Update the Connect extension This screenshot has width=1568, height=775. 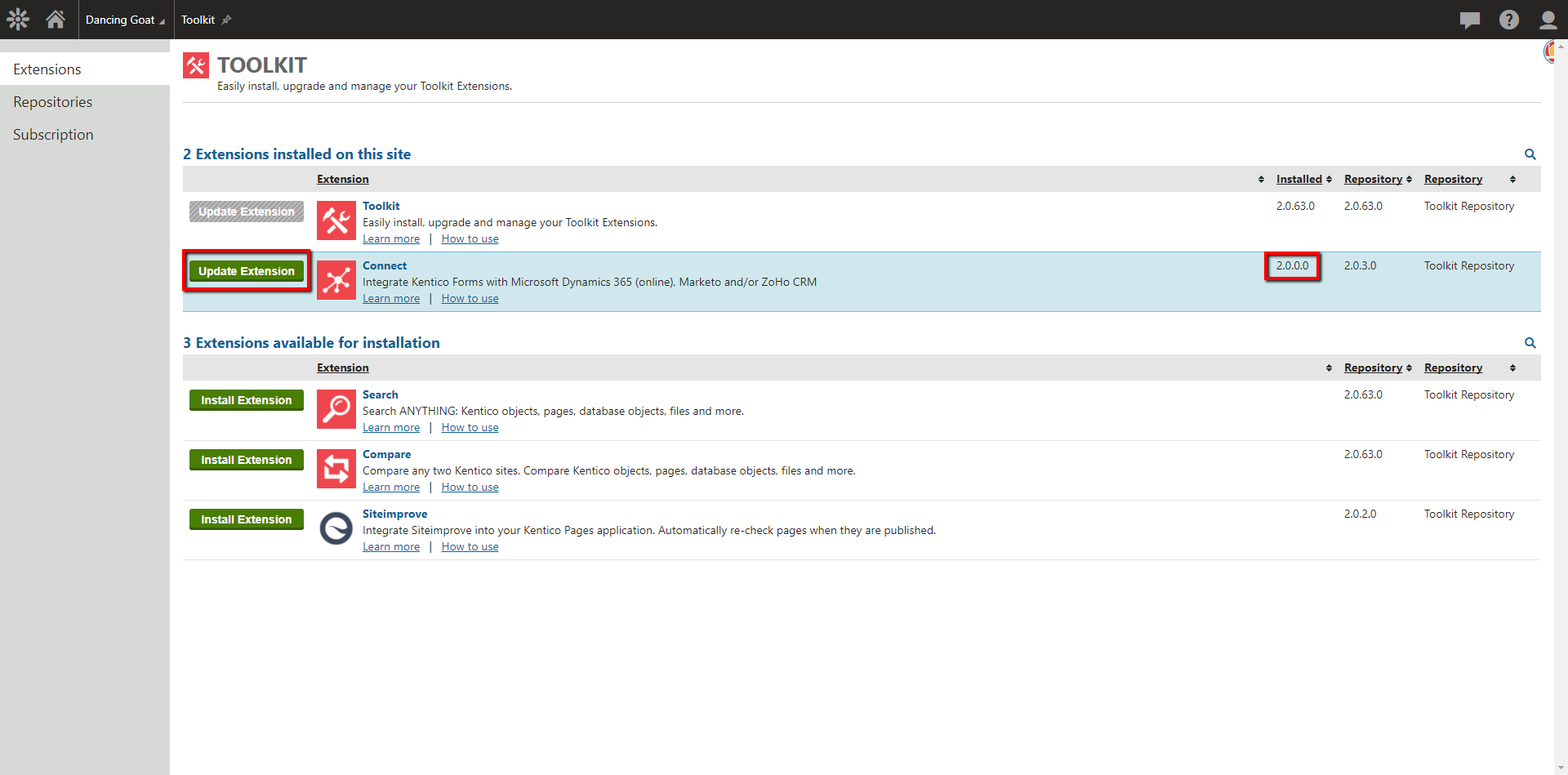coord(247,271)
